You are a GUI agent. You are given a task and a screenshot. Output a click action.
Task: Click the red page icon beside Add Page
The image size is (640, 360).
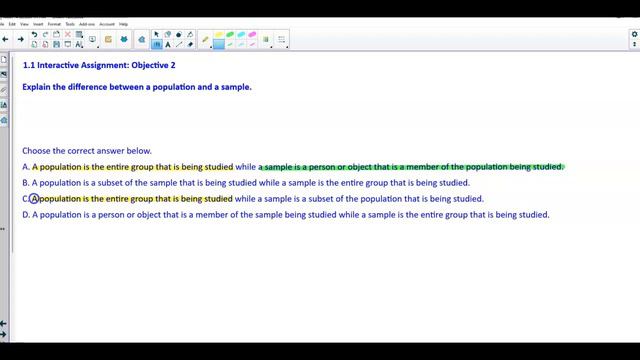[x=45, y=44]
